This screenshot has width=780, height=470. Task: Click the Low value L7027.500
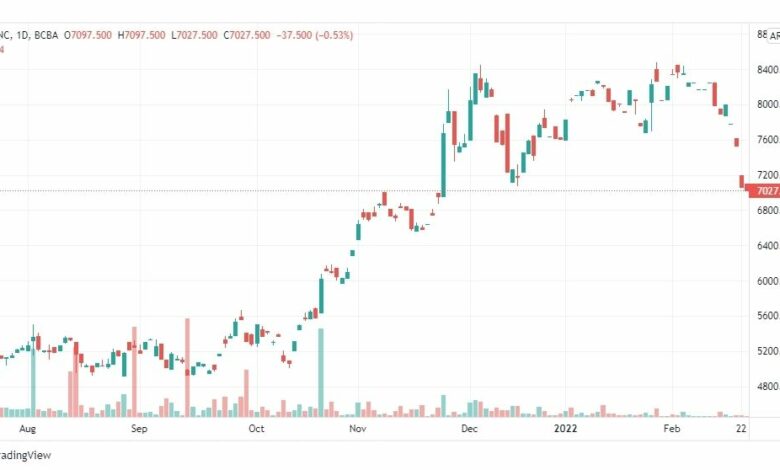194,35
